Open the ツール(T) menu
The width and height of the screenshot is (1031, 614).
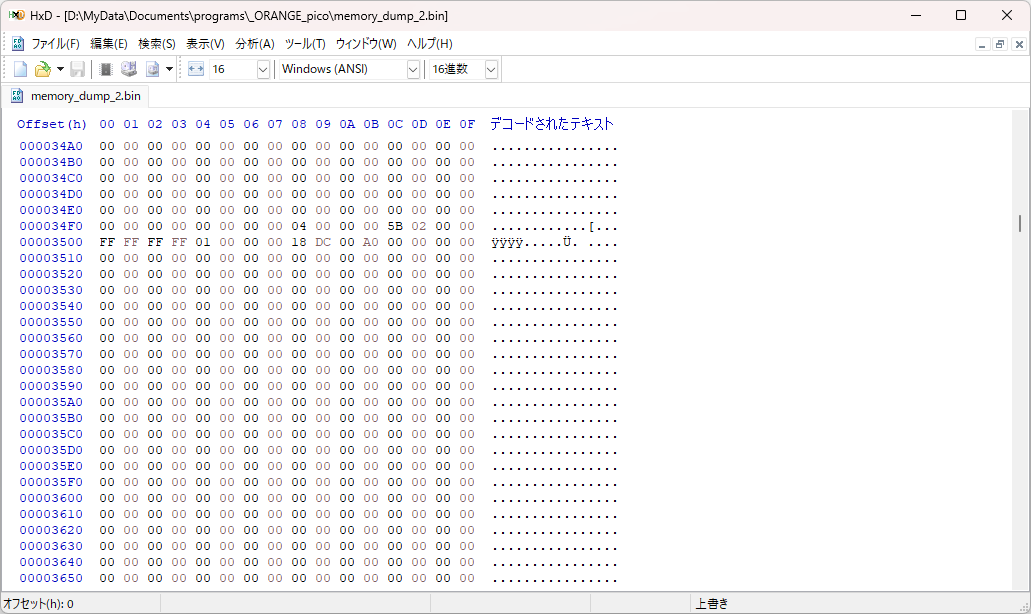(305, 44)
